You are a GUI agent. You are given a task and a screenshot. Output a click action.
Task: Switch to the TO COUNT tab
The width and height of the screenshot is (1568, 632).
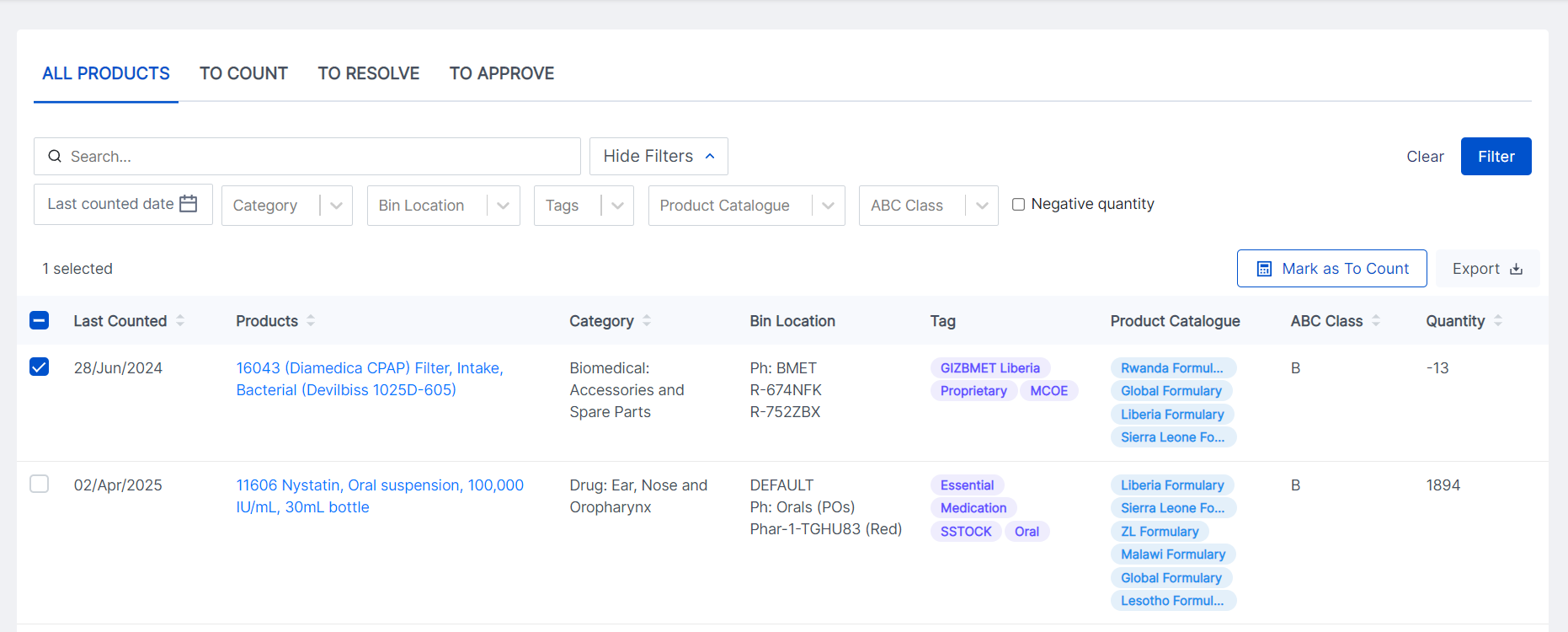(243, 73)
